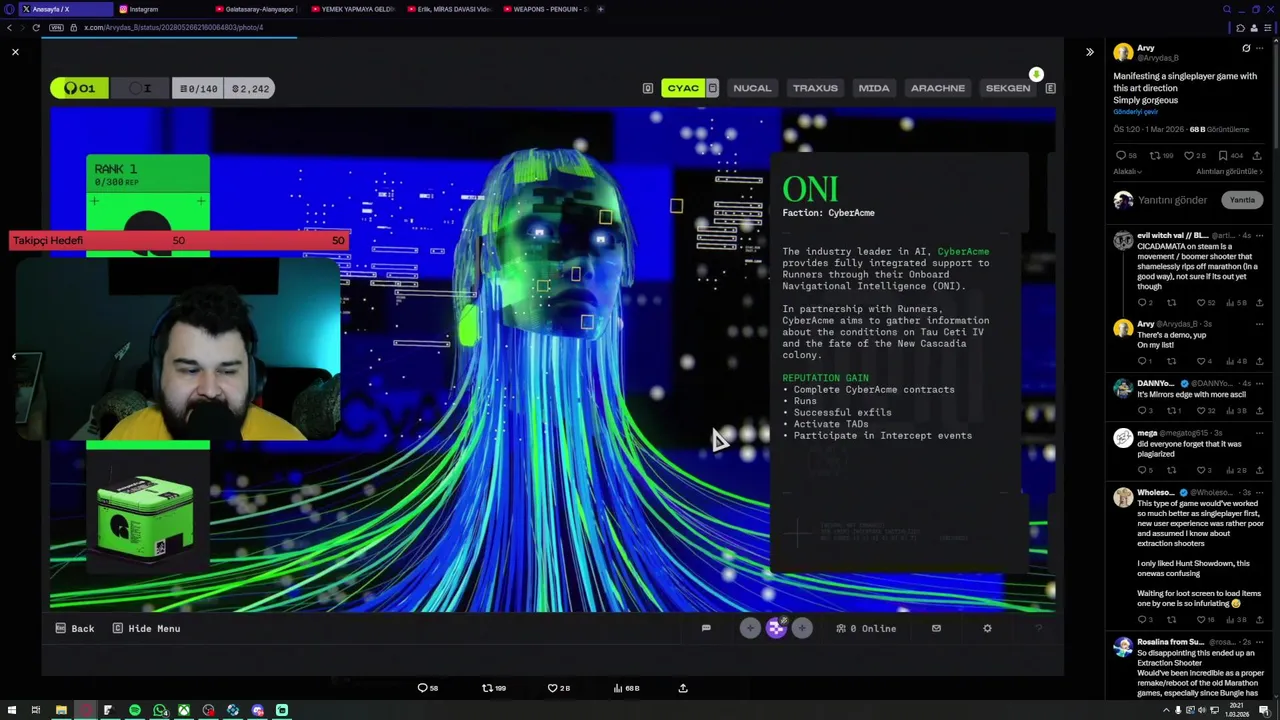
Task: Select the NUCAL faction tab
Action: [752, 88]
